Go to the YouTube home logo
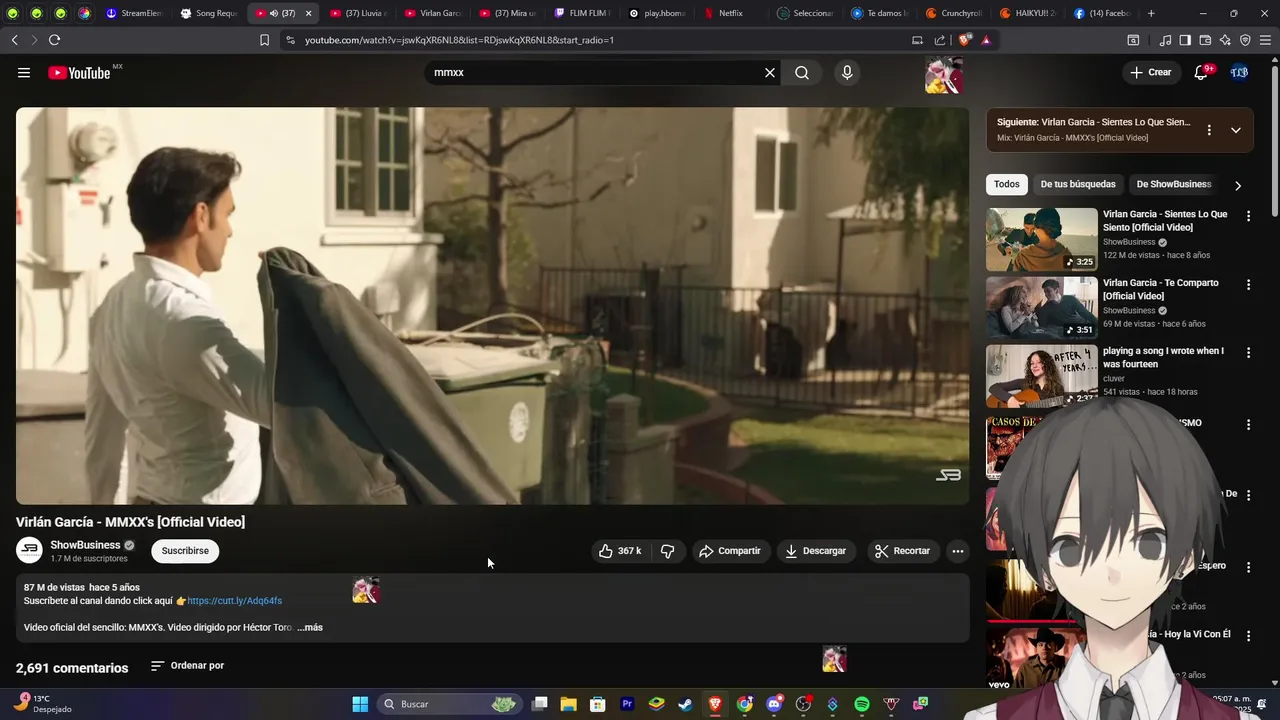This screenshot has height=720, width=1280. pos(79,73)
